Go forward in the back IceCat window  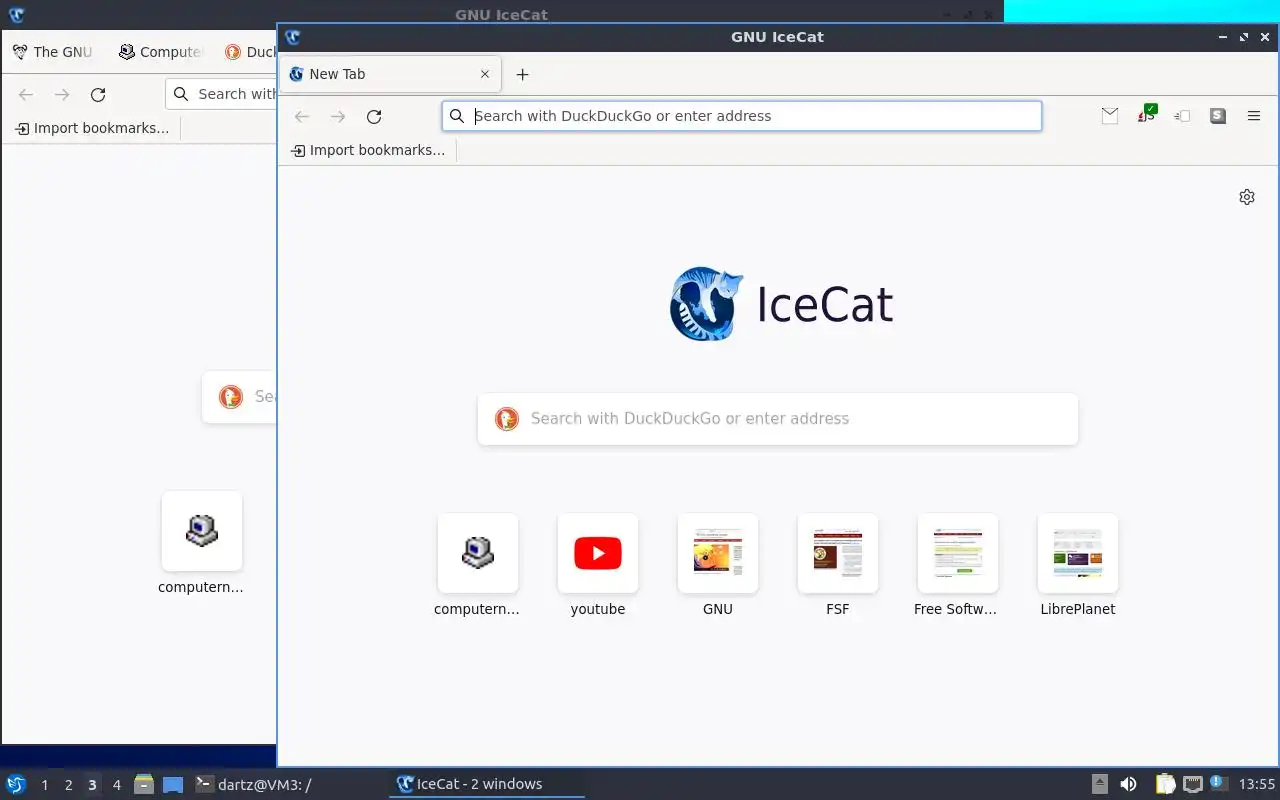click(62, 95)
